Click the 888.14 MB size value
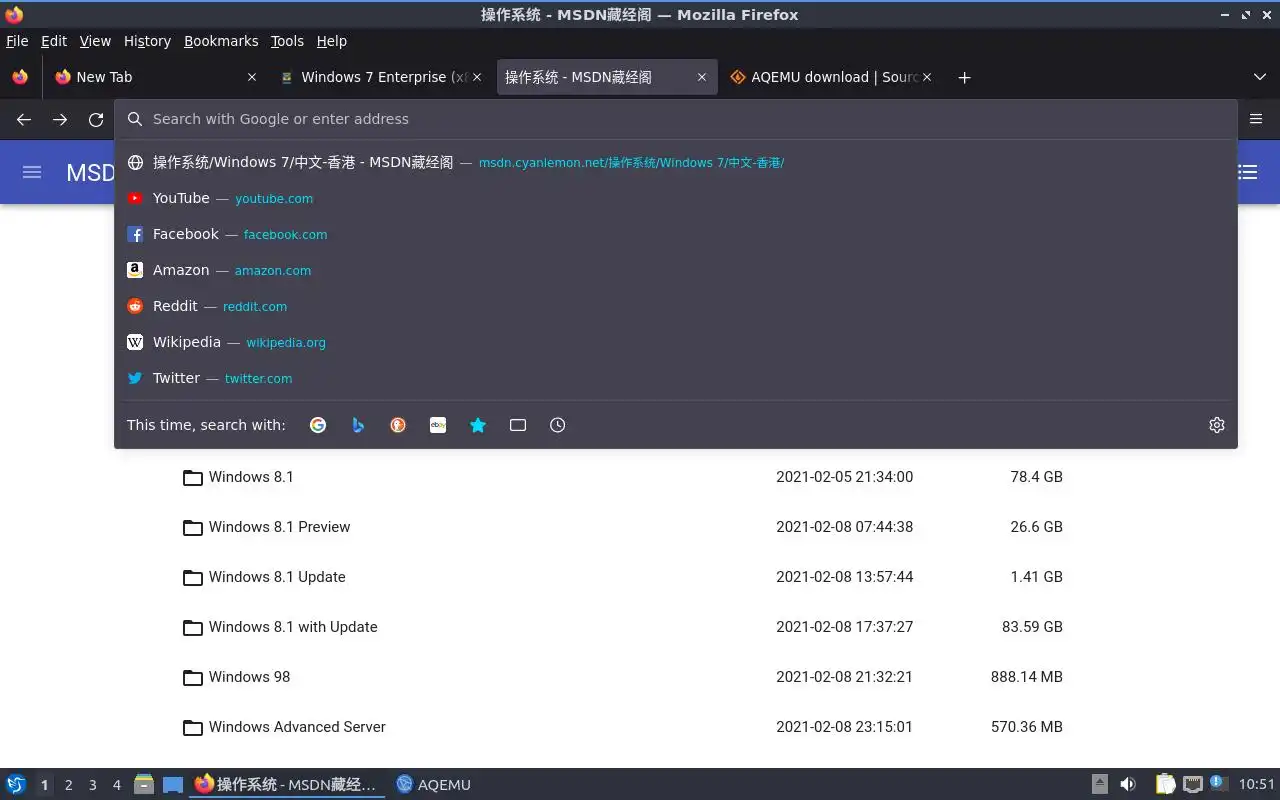Image resolution: width=1280 pixels, height=800 pixels. tap(1026, 677)
